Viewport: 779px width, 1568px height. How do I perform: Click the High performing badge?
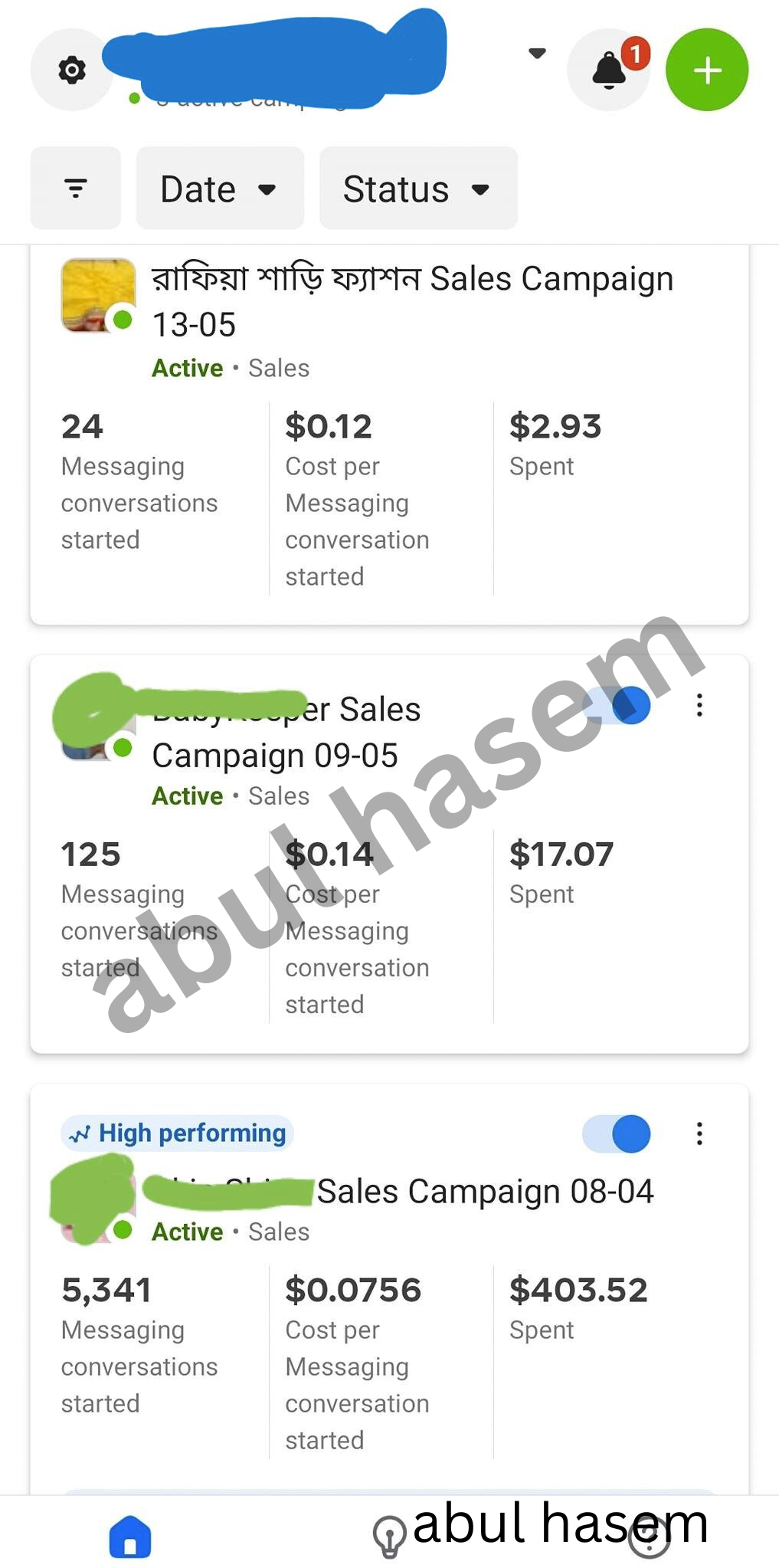pos(177,1133)
